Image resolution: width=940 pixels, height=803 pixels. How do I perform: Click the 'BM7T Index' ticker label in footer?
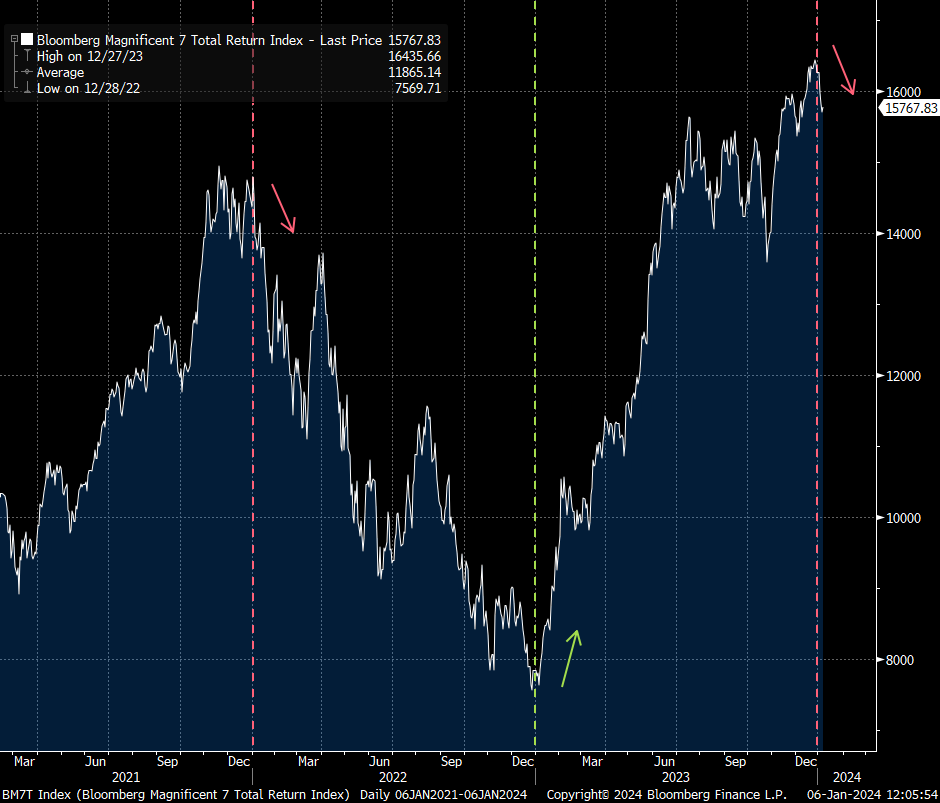point(32,794)
